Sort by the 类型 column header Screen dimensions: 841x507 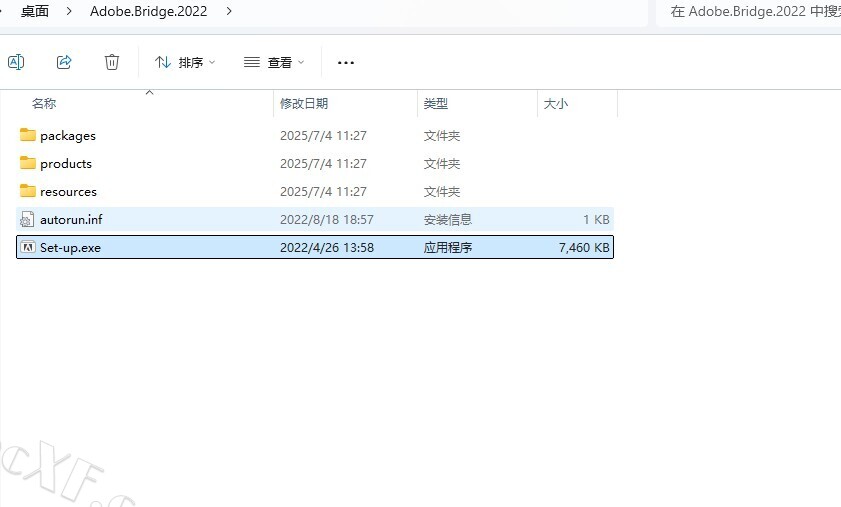[436, 104]
